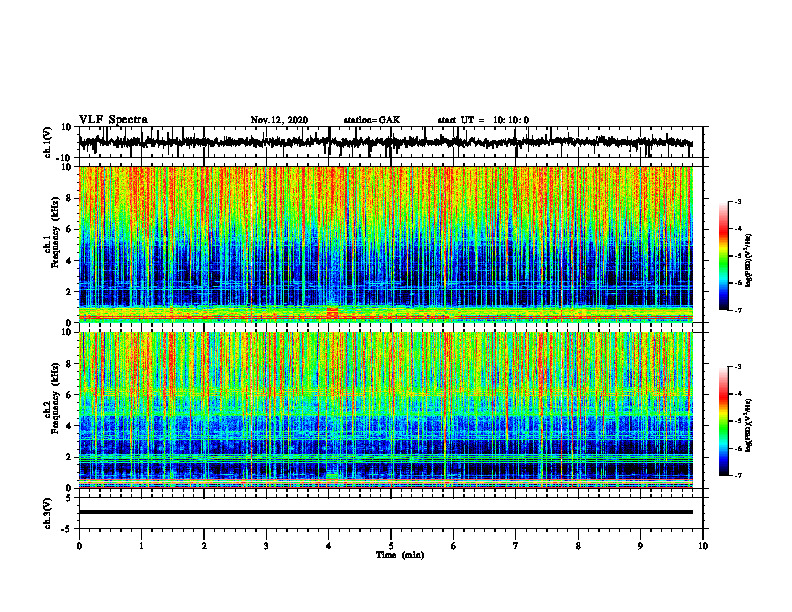
Task: Click the "8" kHz tick on ch.2 spectrogram
Action: pos(69,364)
